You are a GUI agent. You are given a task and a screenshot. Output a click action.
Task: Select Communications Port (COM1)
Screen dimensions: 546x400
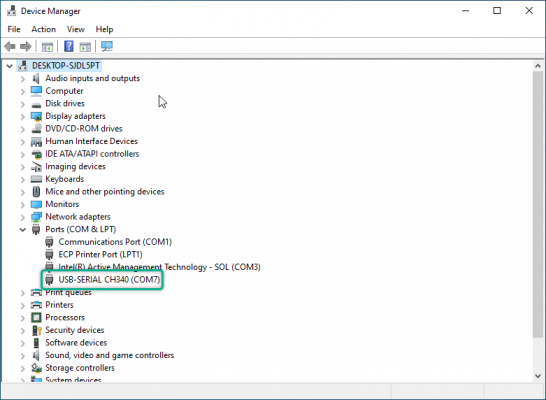pyautogui.click(x=115, y=242)
